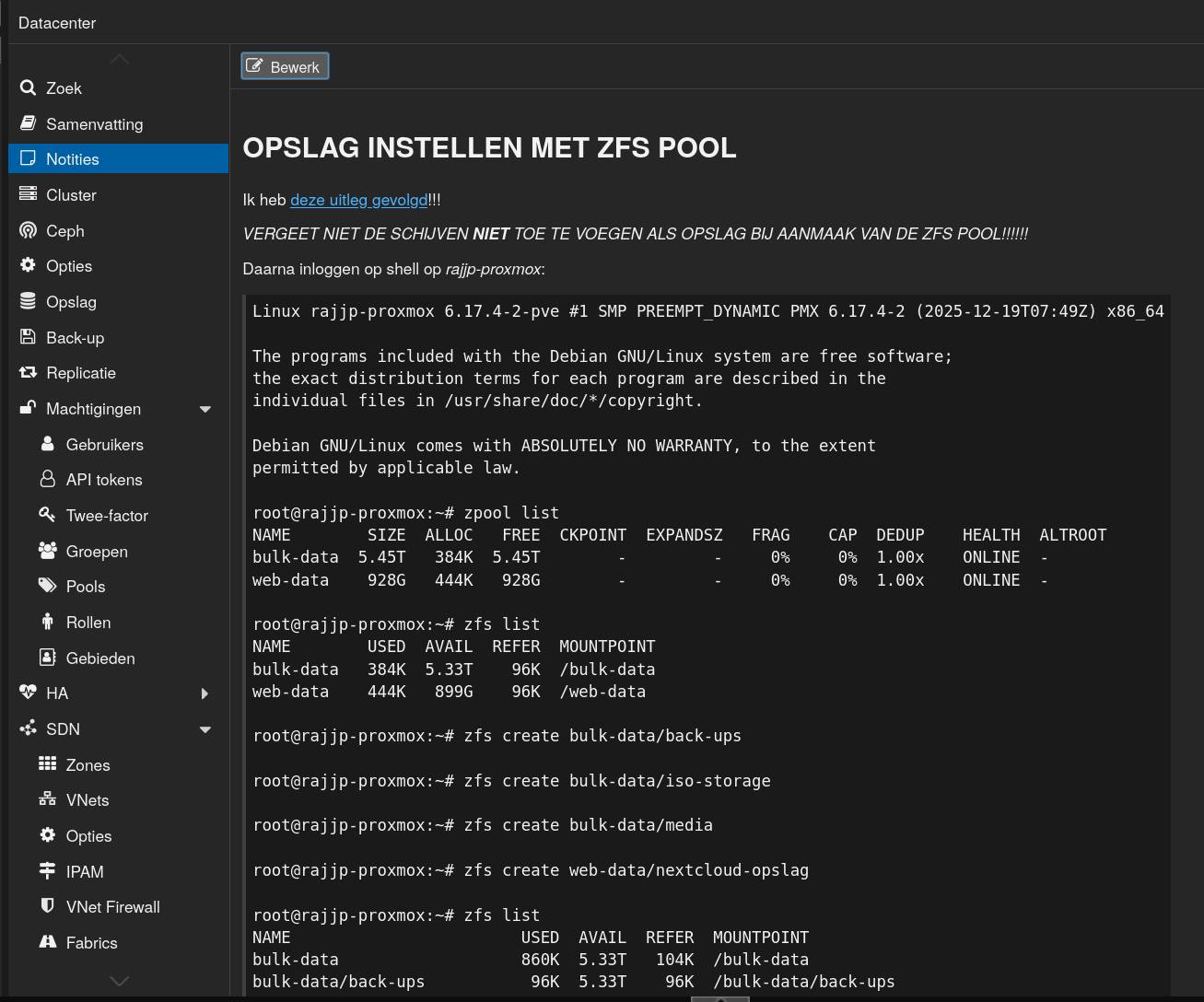Click the Fabrics road icon
The height and width of the screenshot is (1002, 1204).
tap(47, 942)
